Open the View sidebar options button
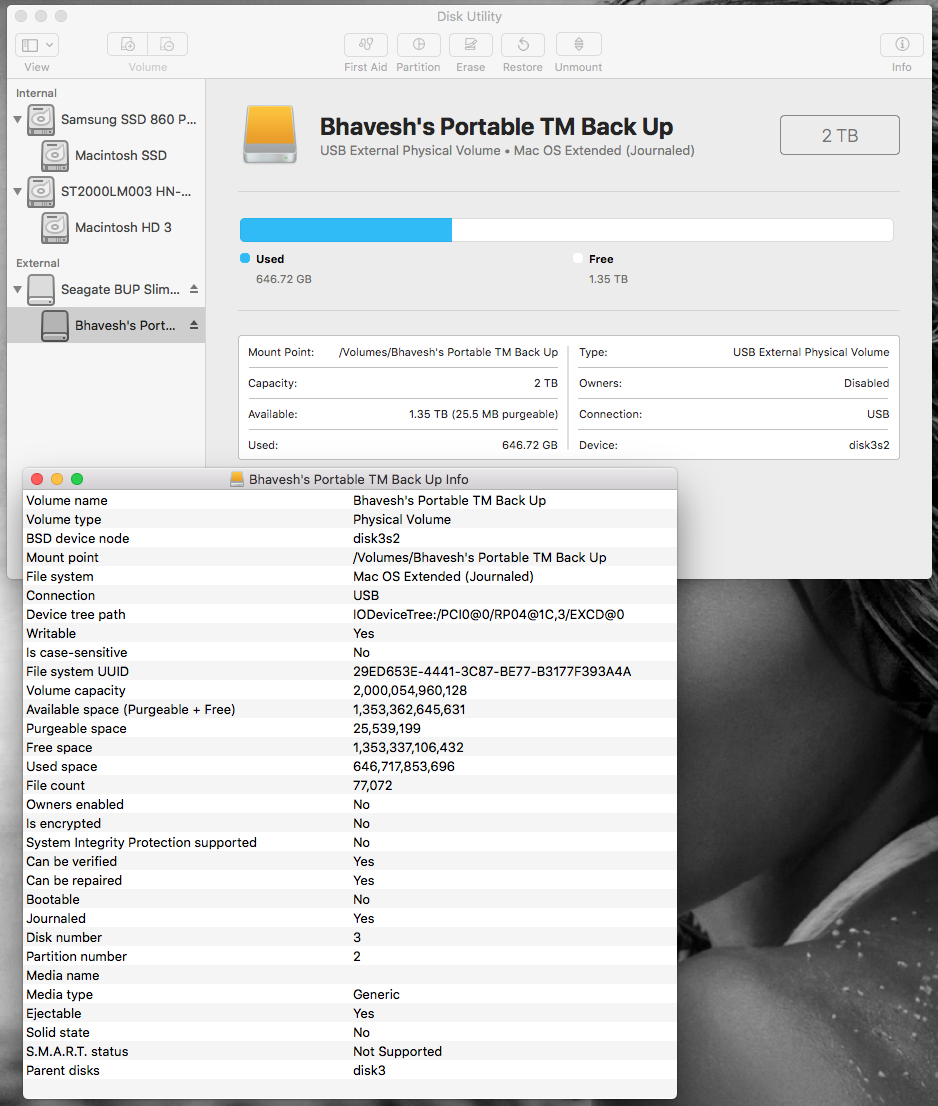The height and width of the screenshot is (1106, 938). click(37, 44)
